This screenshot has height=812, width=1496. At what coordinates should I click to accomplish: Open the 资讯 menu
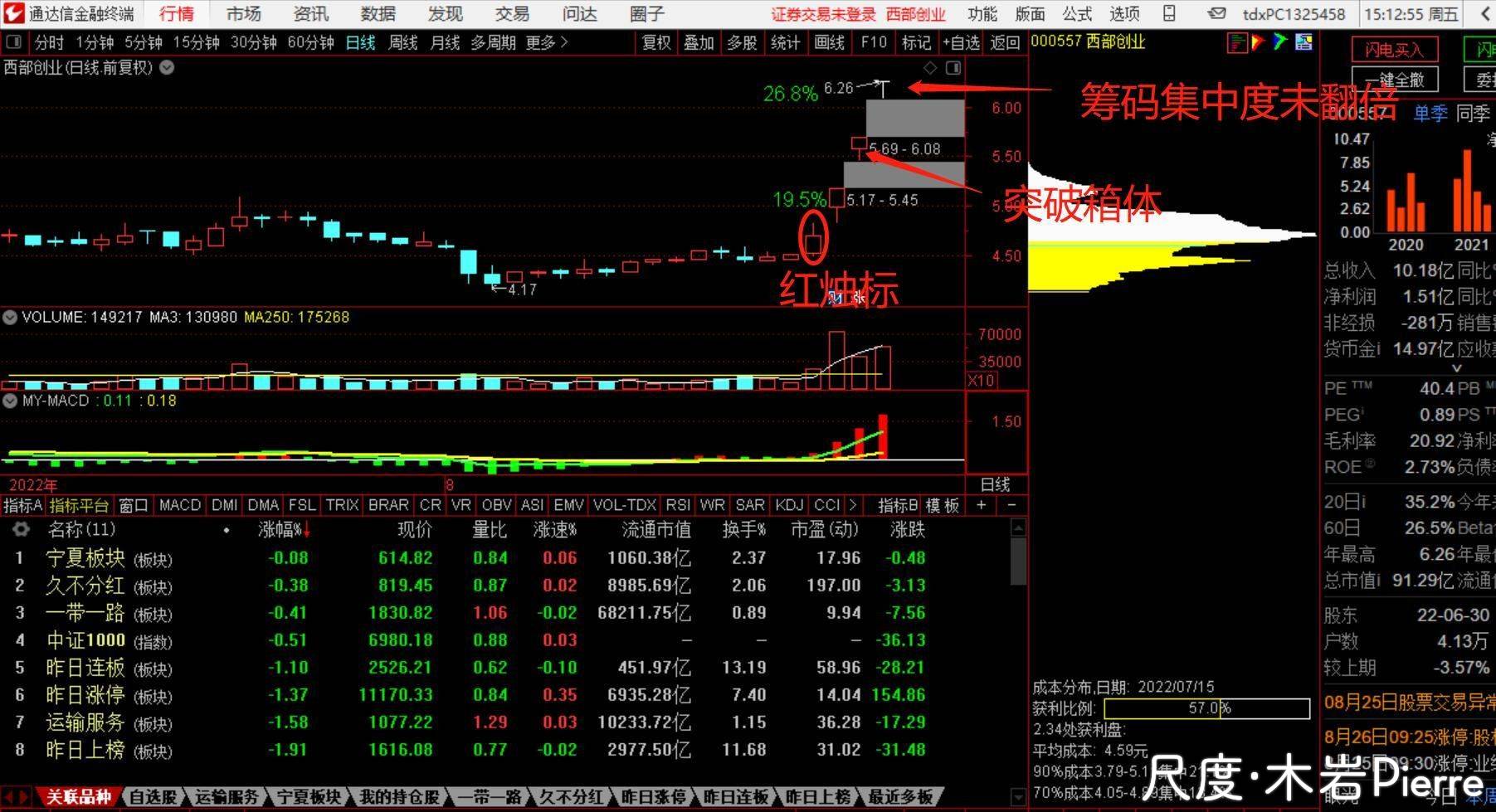tap(310, 14)
